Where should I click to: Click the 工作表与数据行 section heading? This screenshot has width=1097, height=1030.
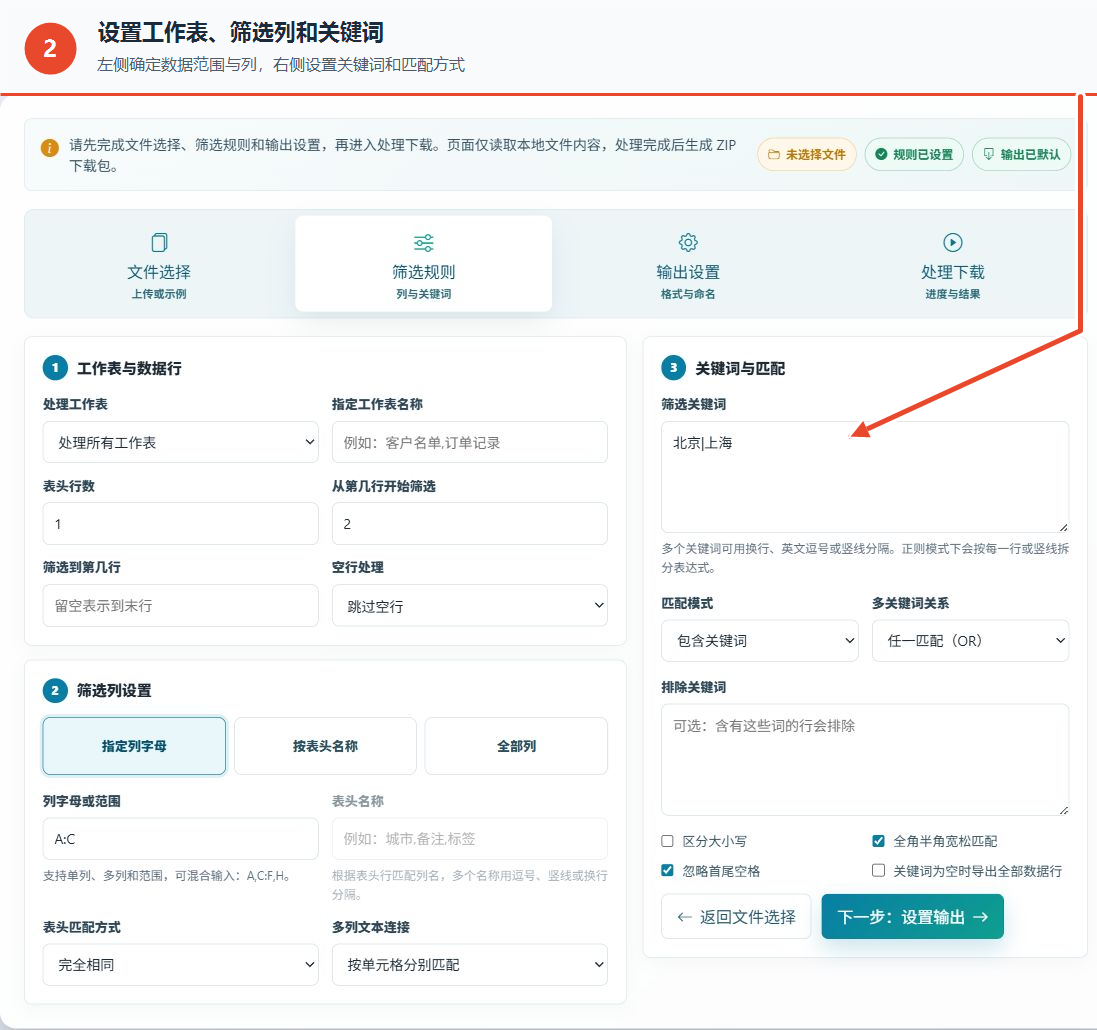pyautogui.click(x=129, y=368)
